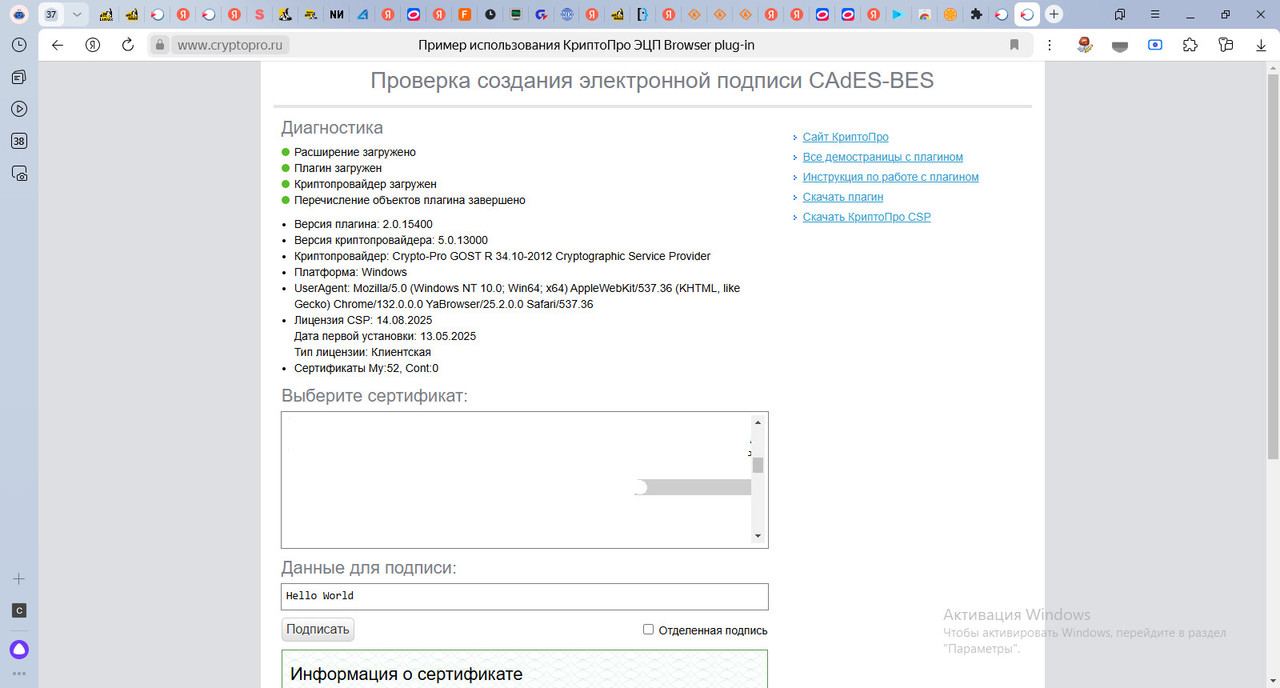Click the certificate list down scroll arrow
Screen dimensions: 1280x688
coord(758,537)
